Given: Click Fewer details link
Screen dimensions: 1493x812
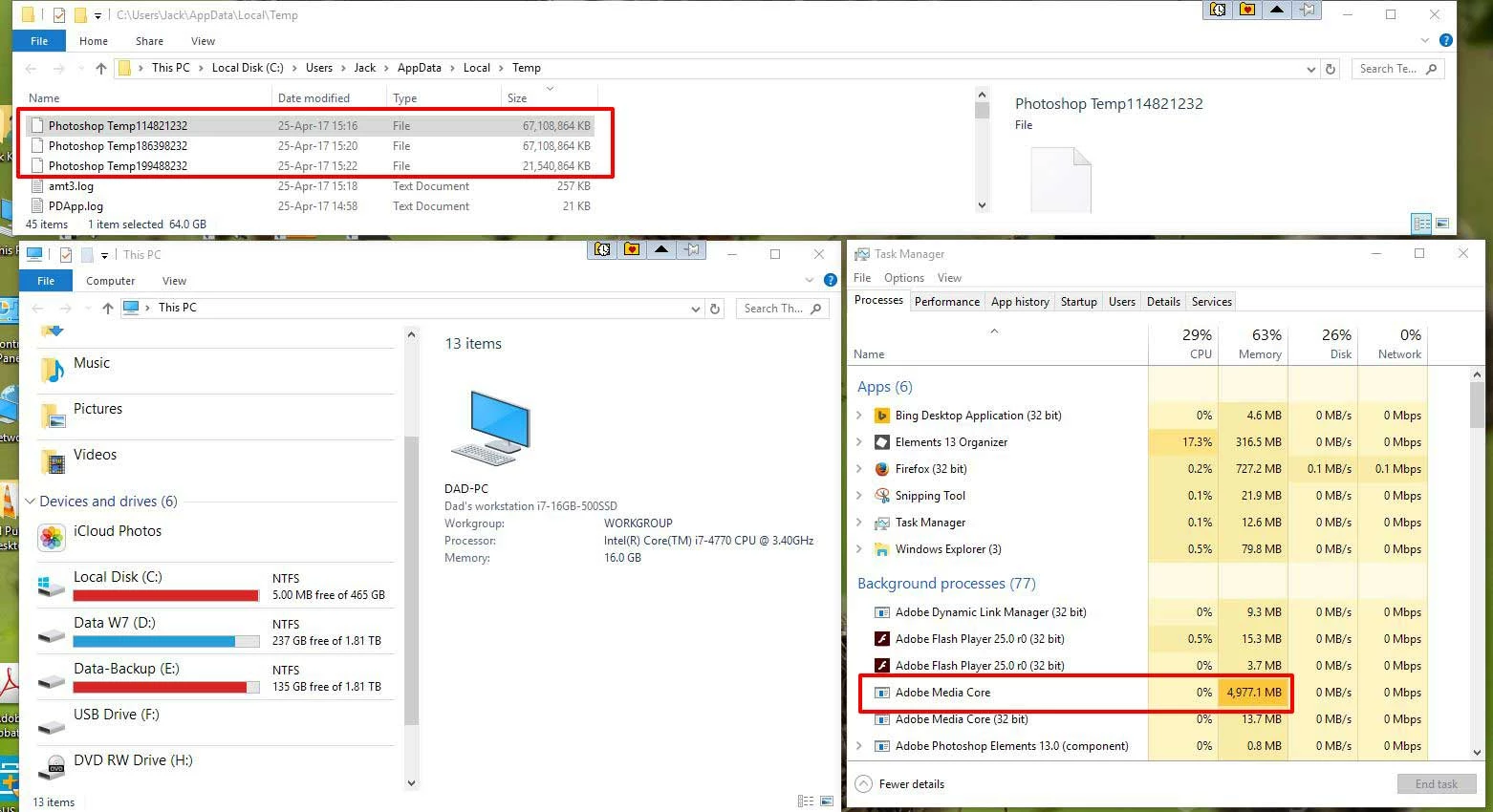Looking at the screenshot, I should (912, 784).
